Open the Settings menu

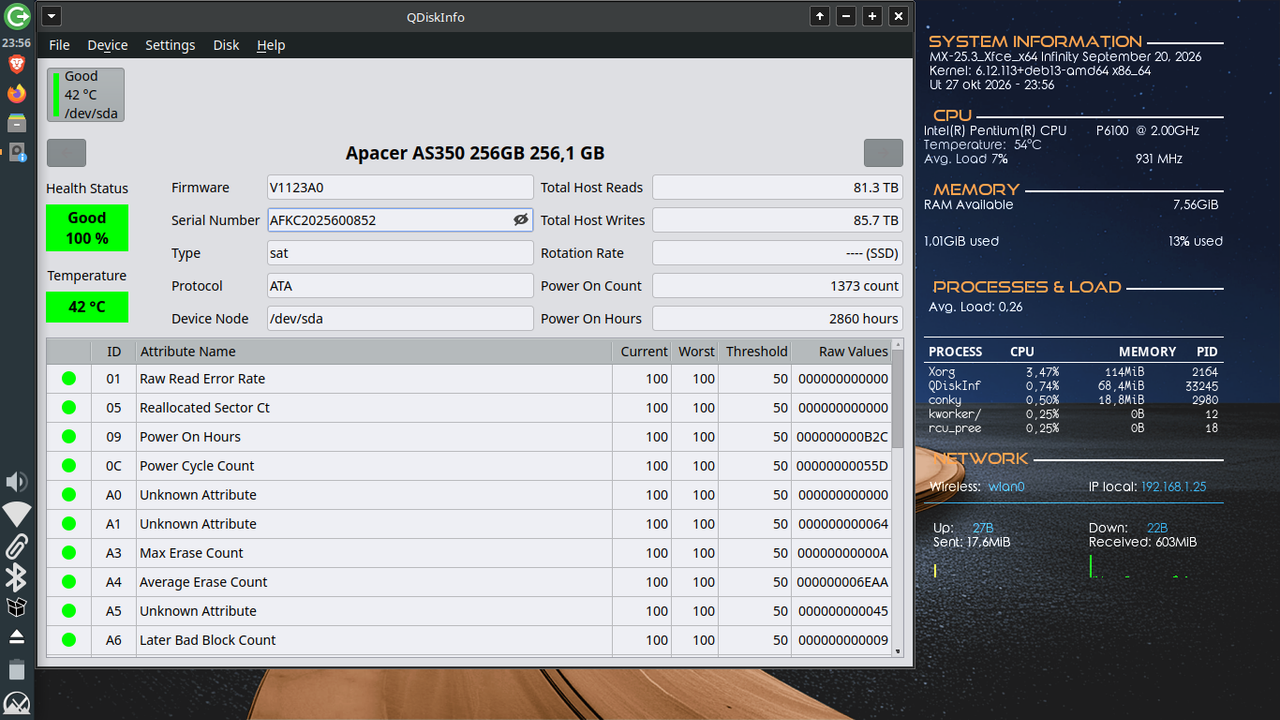[x=170, y=45]
